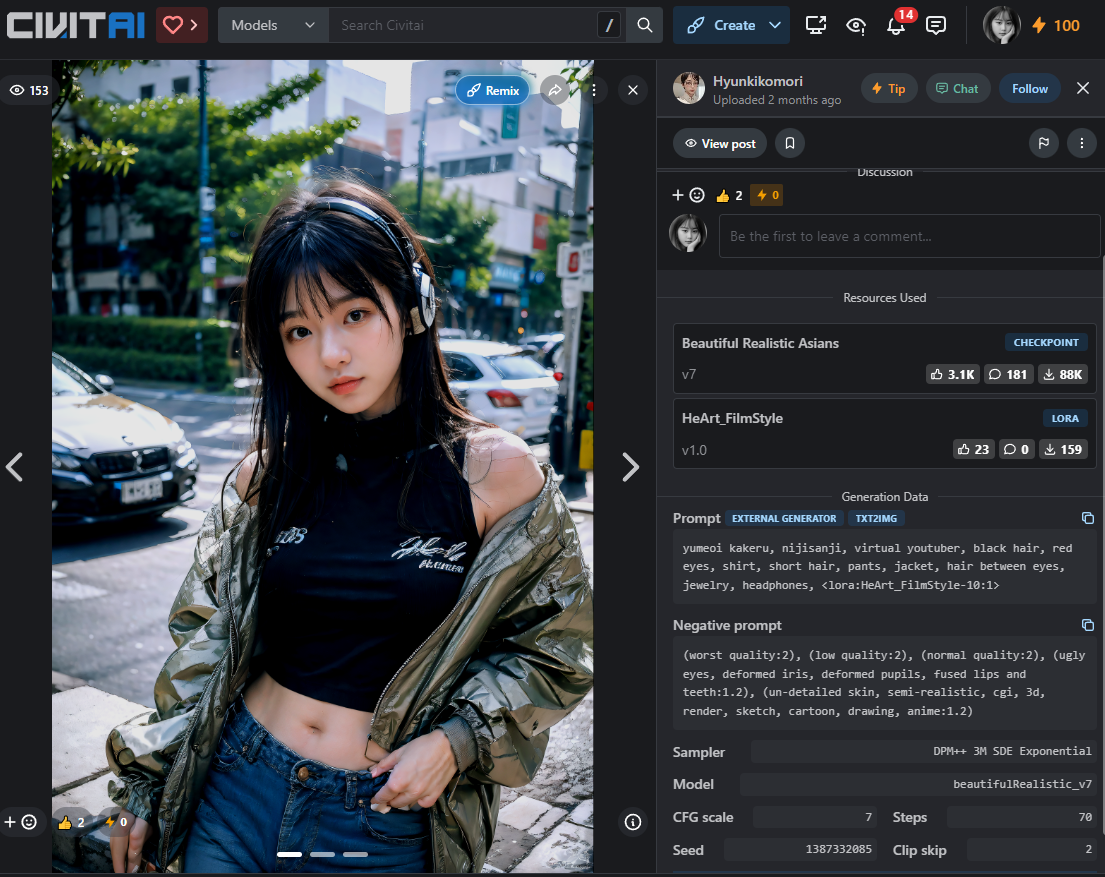Click EXTERNAL GENERATOR badge
This screenshot has width=1105, height=877.
(784, 518)
